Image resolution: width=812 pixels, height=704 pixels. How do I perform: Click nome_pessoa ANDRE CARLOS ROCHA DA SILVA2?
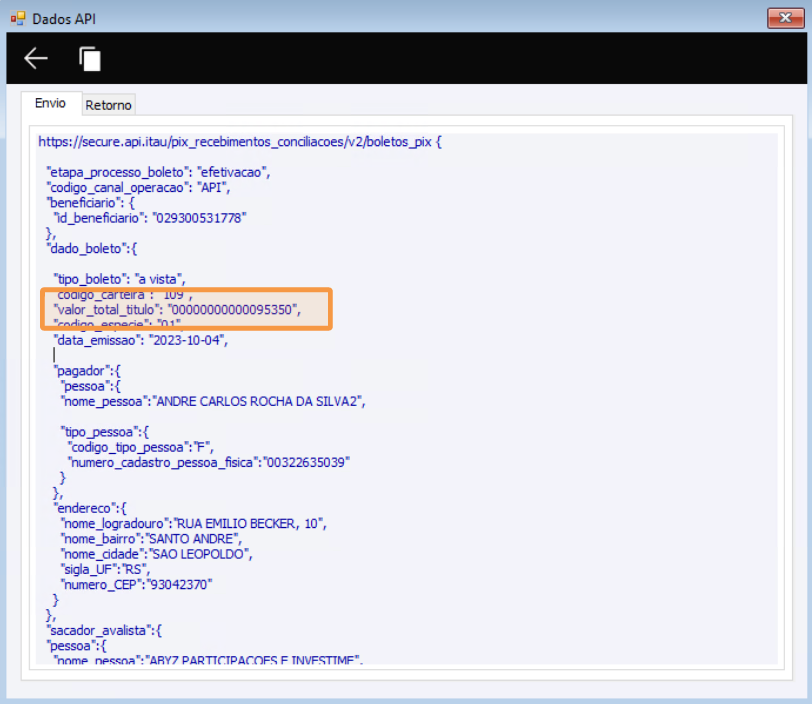coord(213,401)
